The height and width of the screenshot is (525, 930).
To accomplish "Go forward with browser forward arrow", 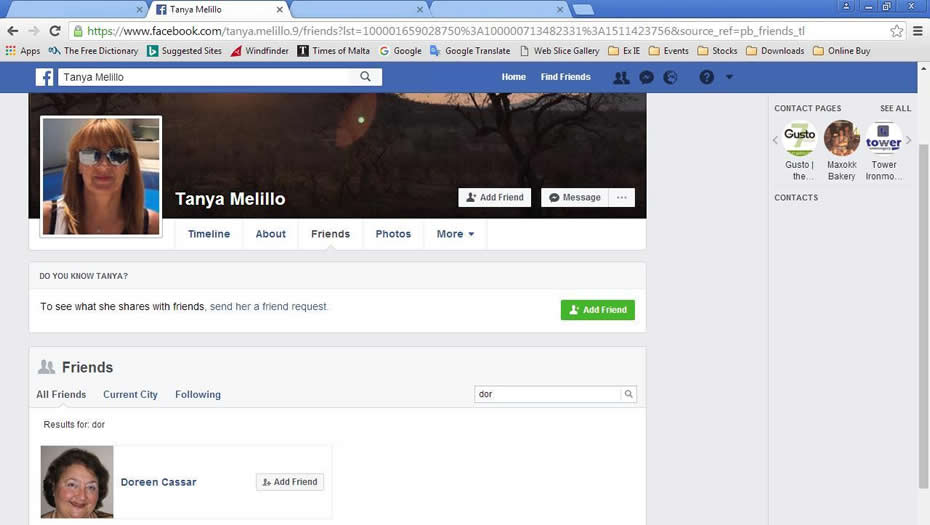I will pyautogui.click(x=34, y=31).
